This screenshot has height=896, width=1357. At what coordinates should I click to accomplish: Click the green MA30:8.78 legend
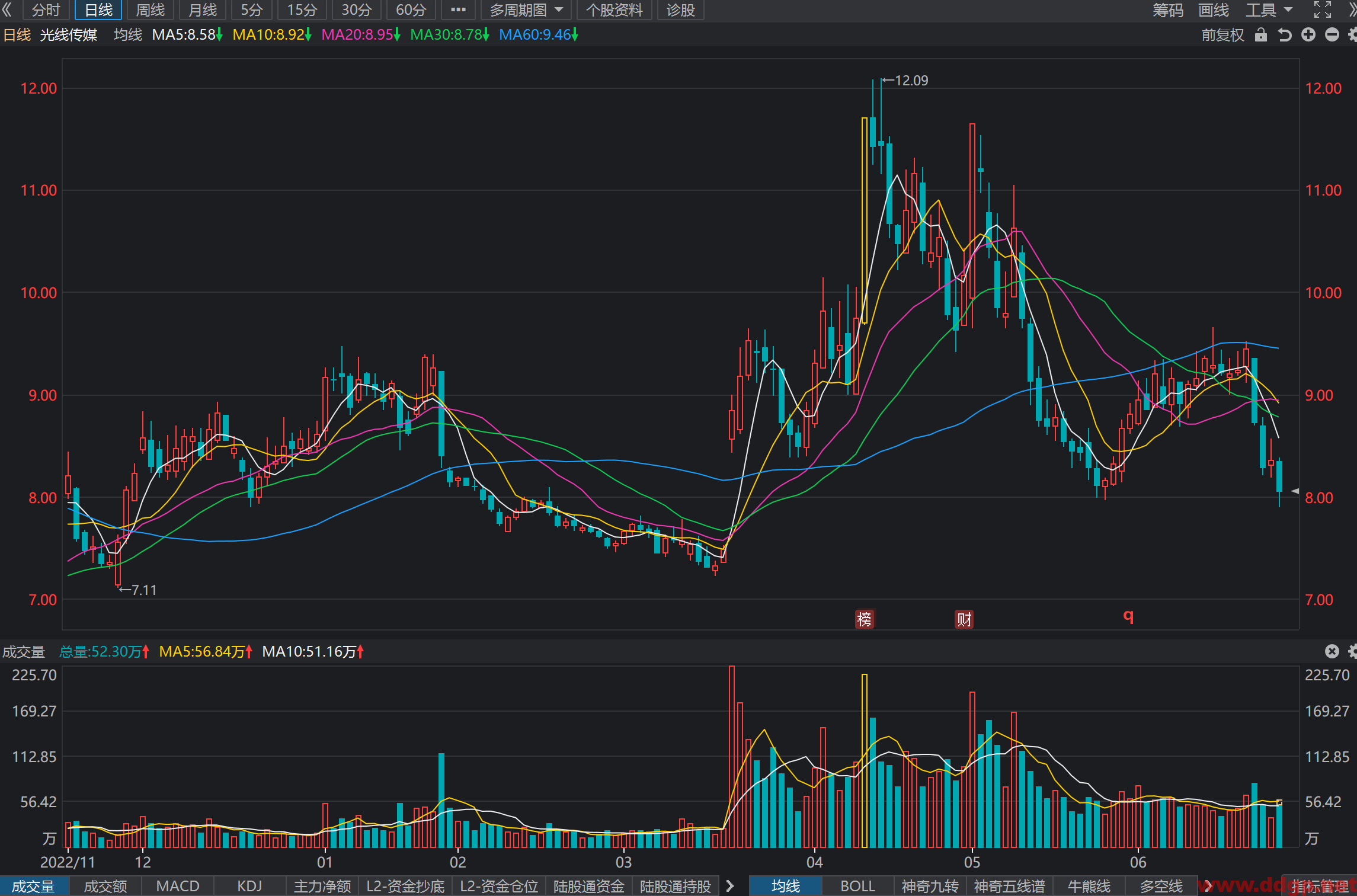tap(450, 35)
